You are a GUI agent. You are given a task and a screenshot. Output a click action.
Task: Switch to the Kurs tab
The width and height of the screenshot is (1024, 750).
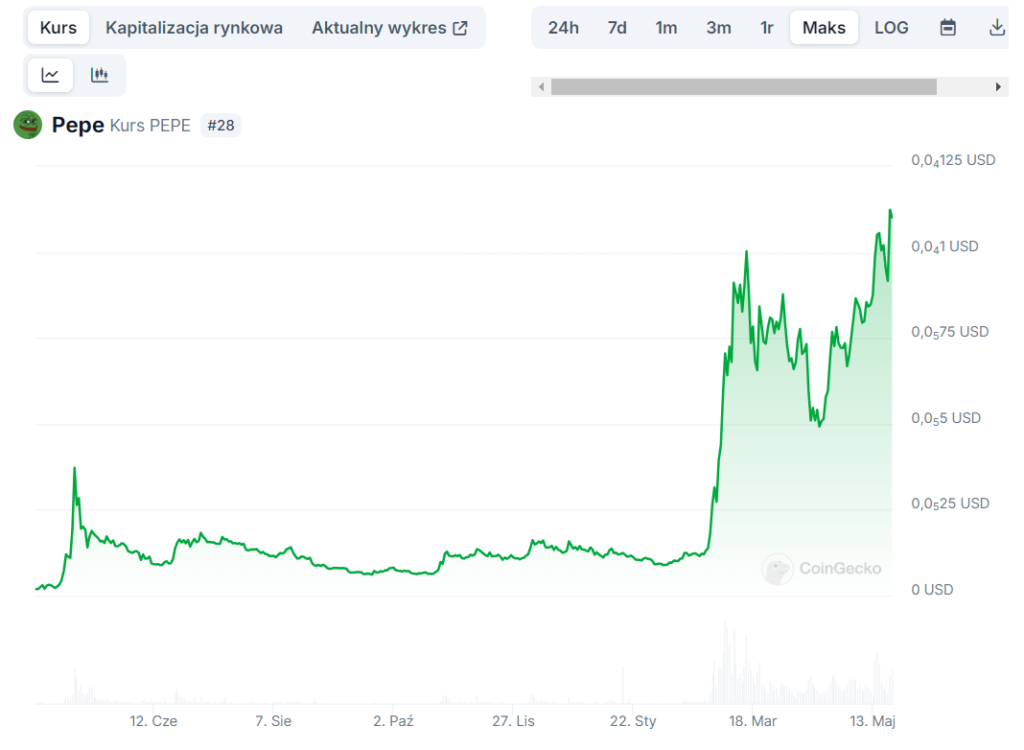[58, 28]
